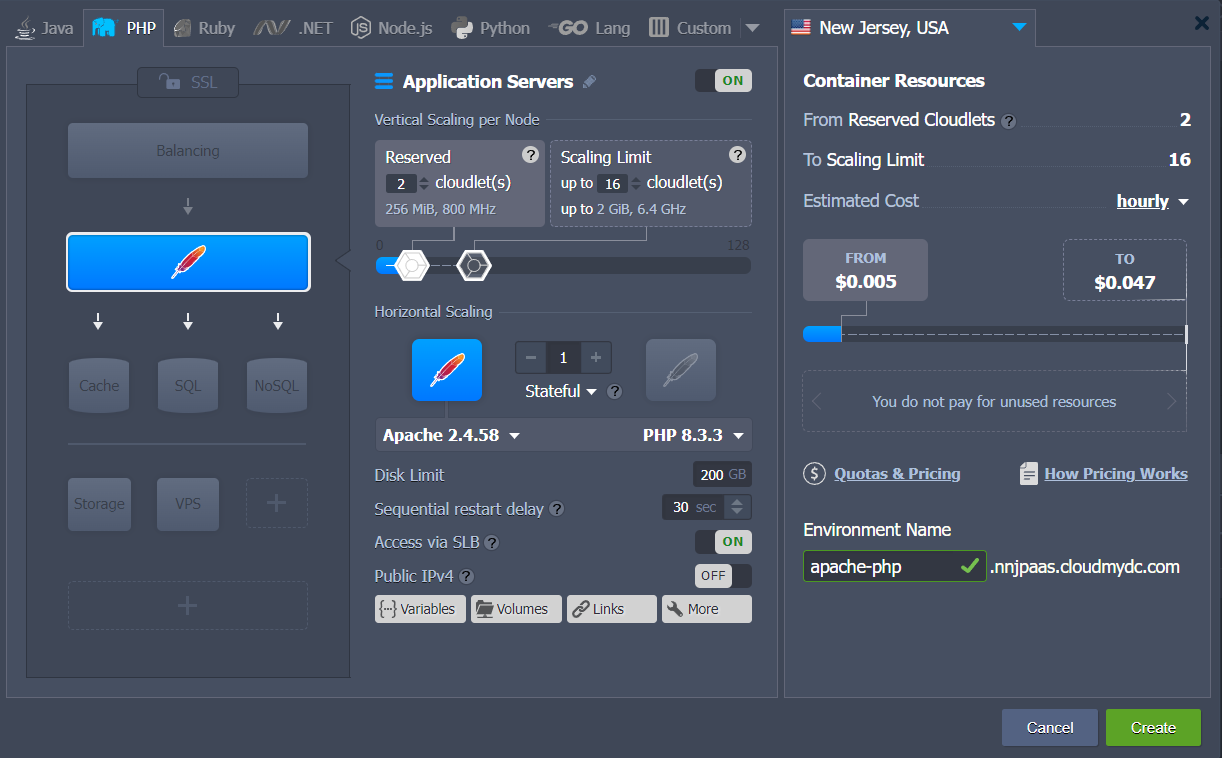Image resolution: width=1222 pixels, height=758 pixels.
Task: Open help for Scaling Limit
Action: coord(737,155)
